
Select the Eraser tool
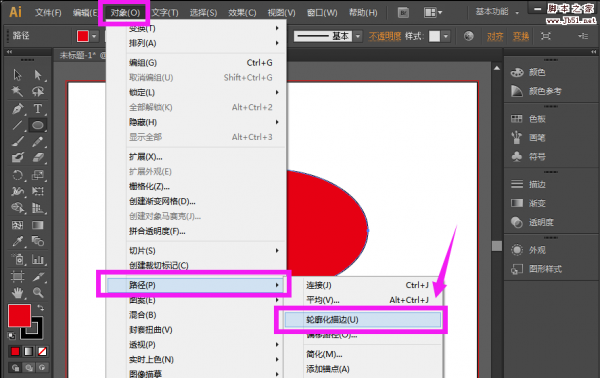click(x=38, y=158)
